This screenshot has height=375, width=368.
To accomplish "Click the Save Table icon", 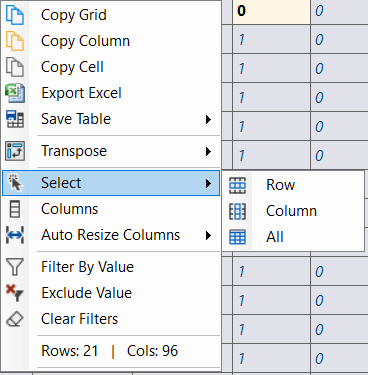I will pos(15,119).
